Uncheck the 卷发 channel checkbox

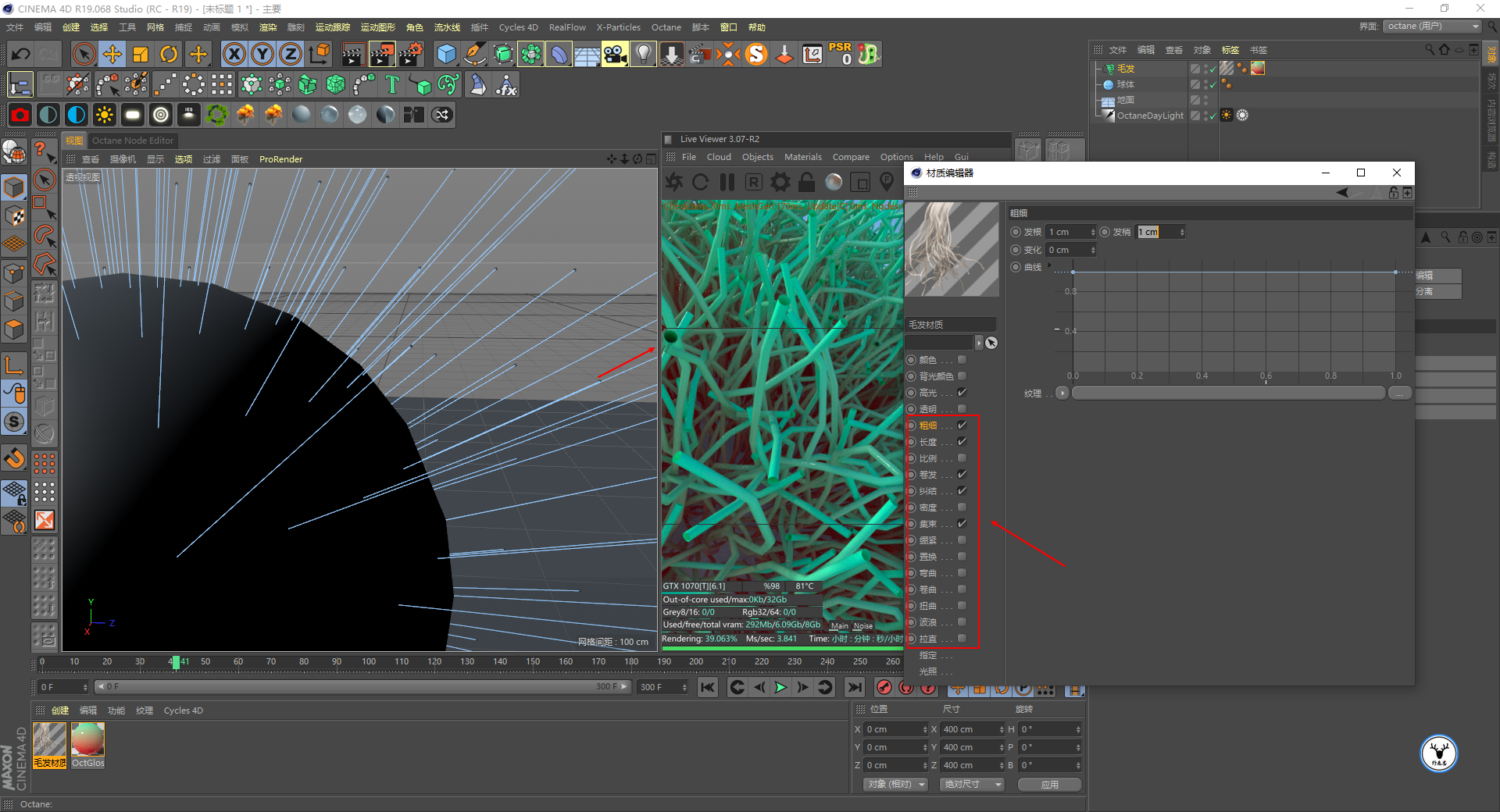click(x=962, y=475)
